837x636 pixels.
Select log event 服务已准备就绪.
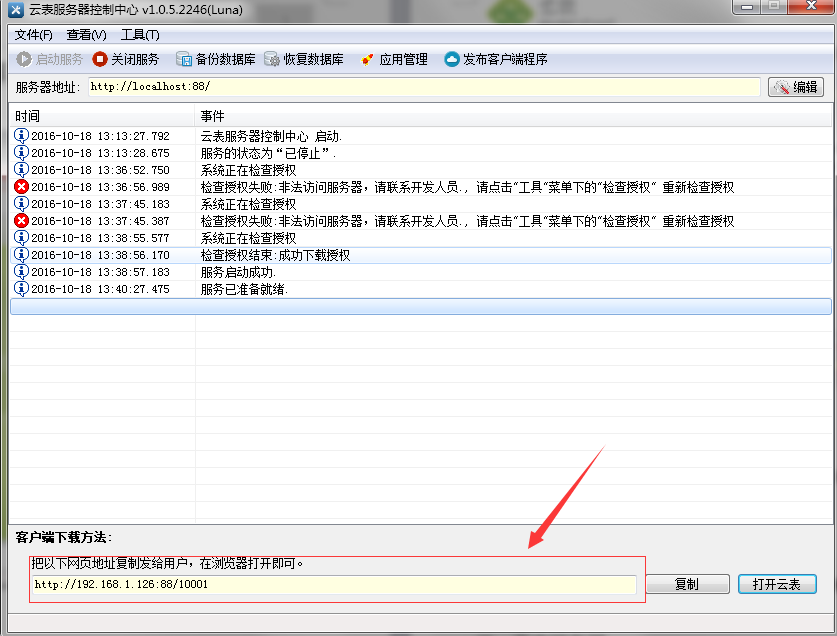tap(244, 289)
